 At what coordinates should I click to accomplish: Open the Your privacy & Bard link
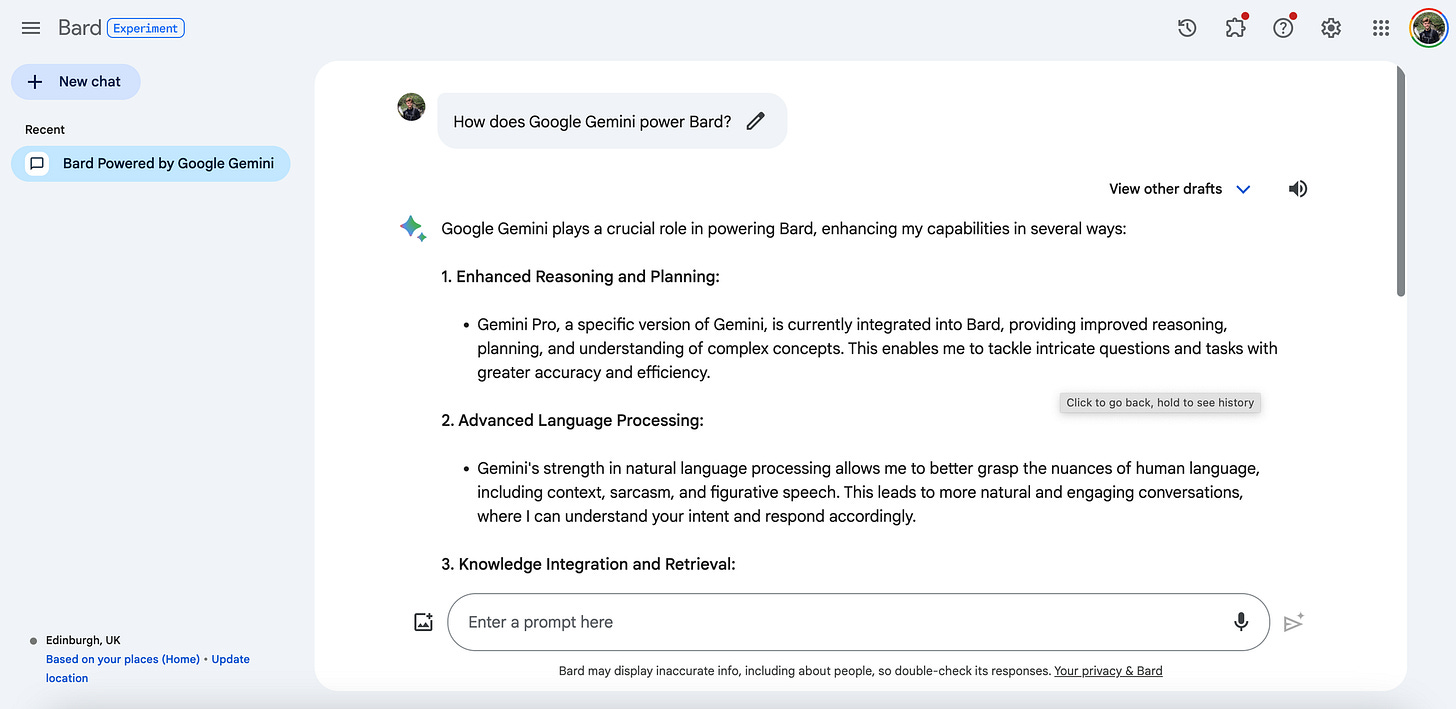(x=1108, y=670)
